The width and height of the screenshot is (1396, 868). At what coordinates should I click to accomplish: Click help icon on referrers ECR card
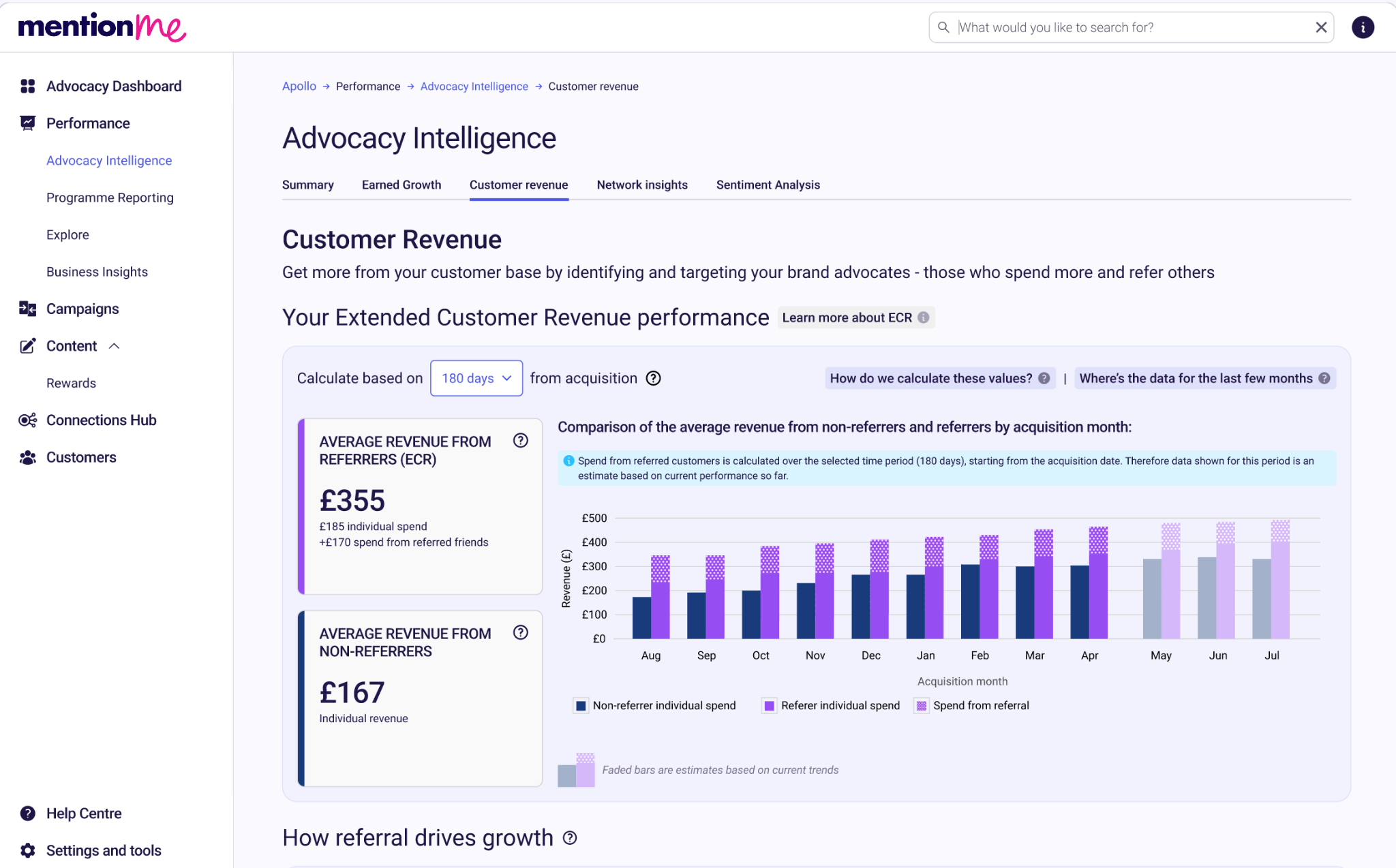521,441
